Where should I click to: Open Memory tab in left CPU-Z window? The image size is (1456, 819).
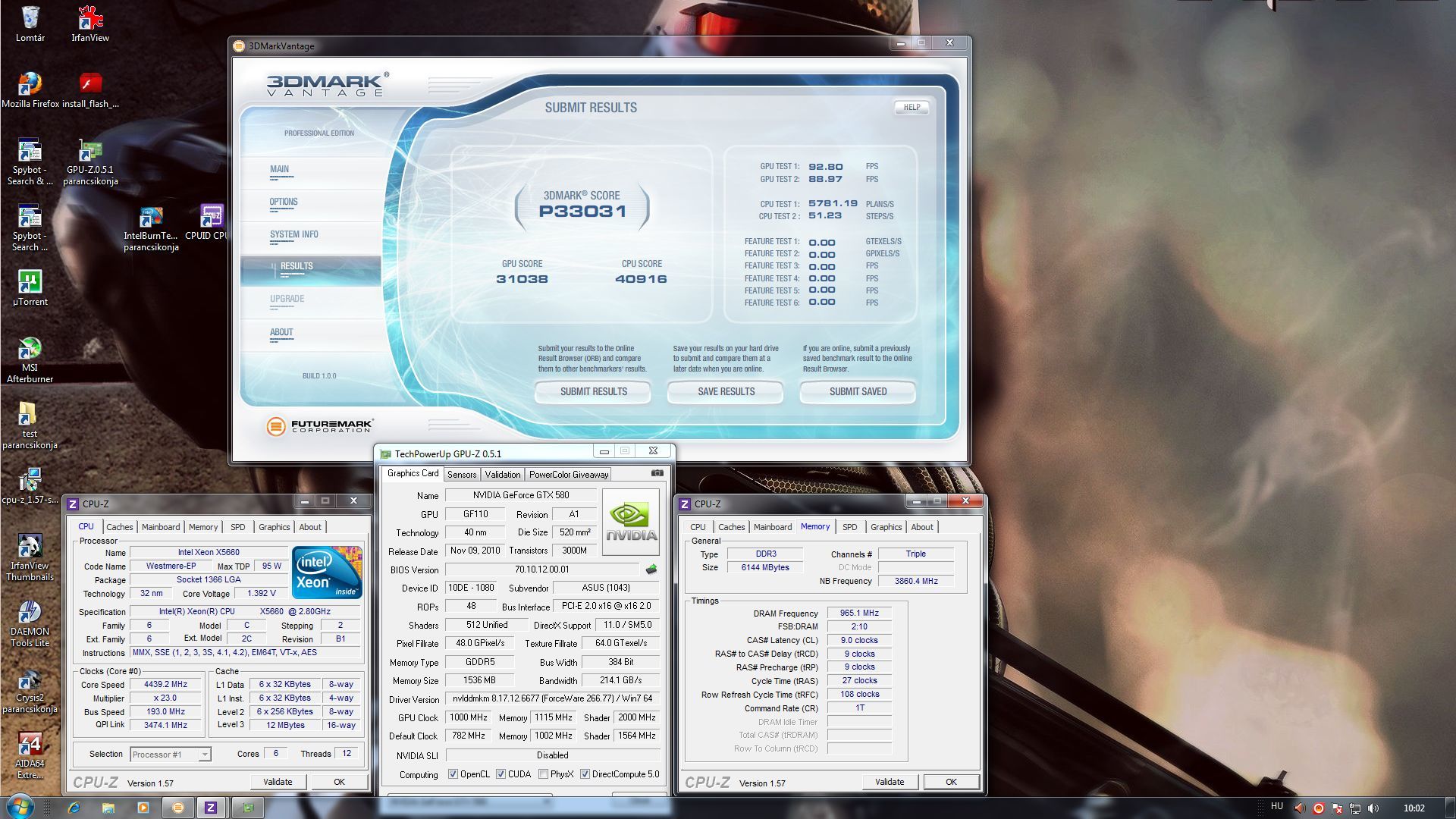[202, 527]
